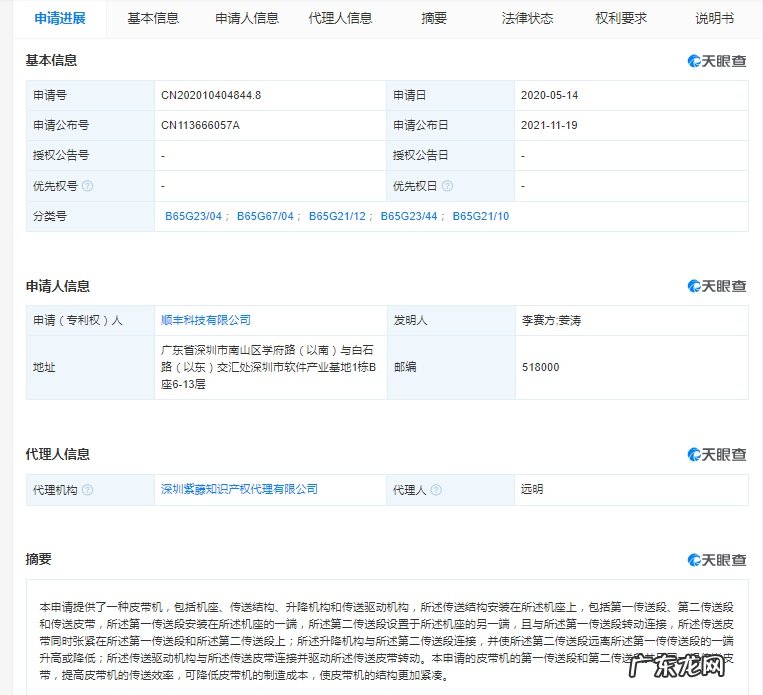Click the address text starting 广东省深圳市南山区
Image resolution: width=763 pixels, height=695 pixels.
(268, 367)
